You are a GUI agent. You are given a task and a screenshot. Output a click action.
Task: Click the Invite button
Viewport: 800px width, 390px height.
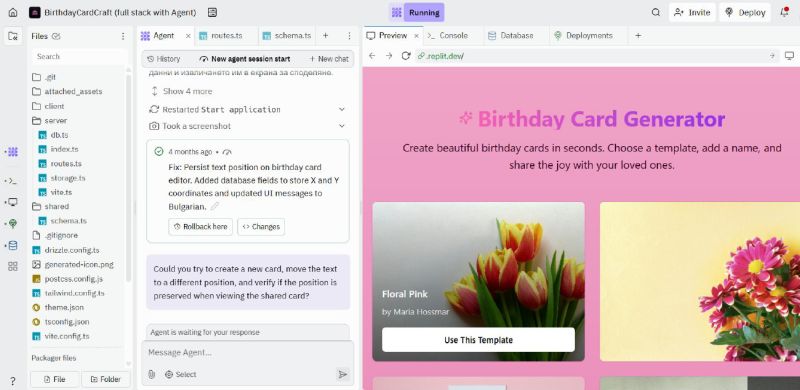point(692,13)
